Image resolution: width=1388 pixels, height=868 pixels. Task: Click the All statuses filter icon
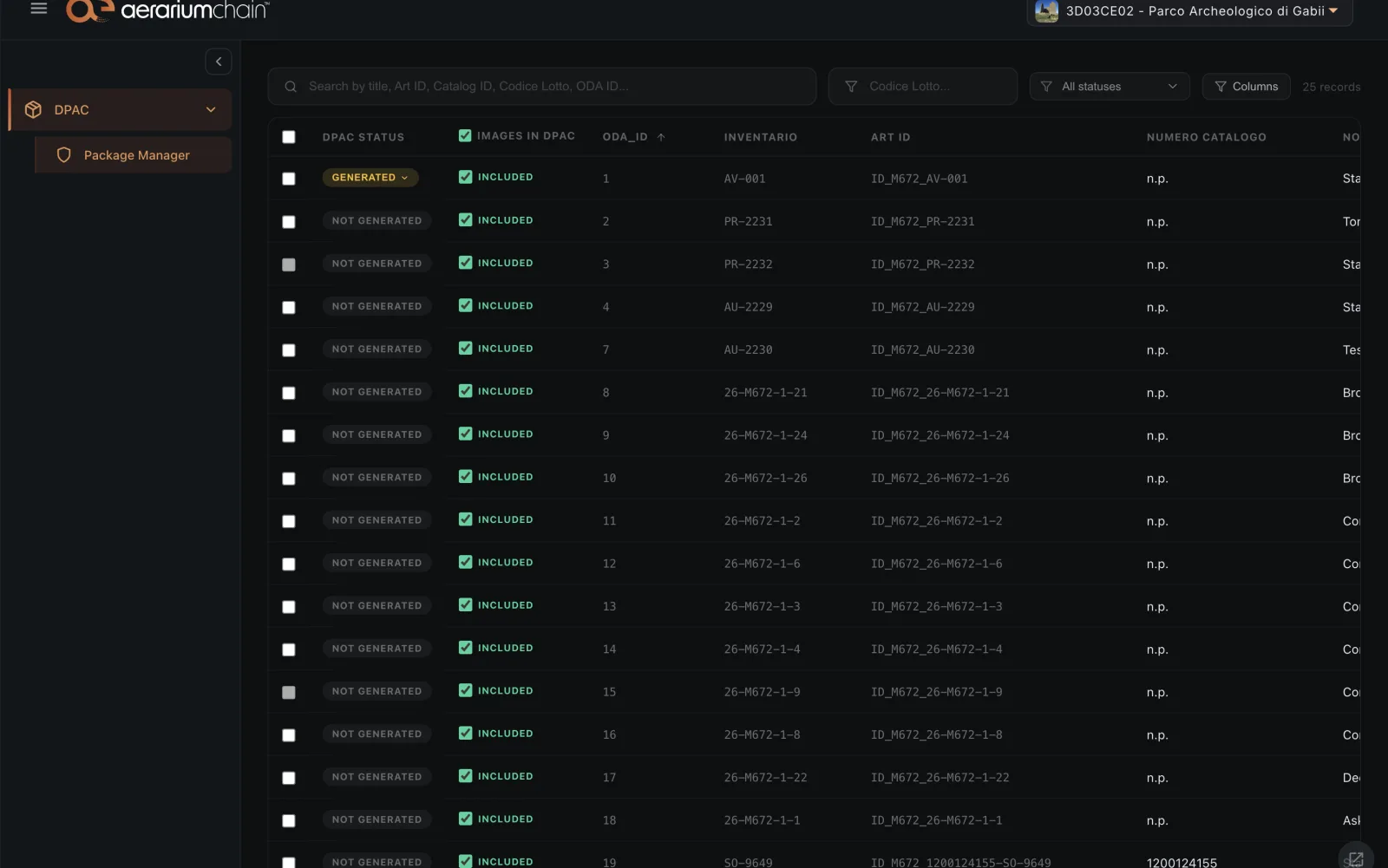click(x=1046, y=87)
